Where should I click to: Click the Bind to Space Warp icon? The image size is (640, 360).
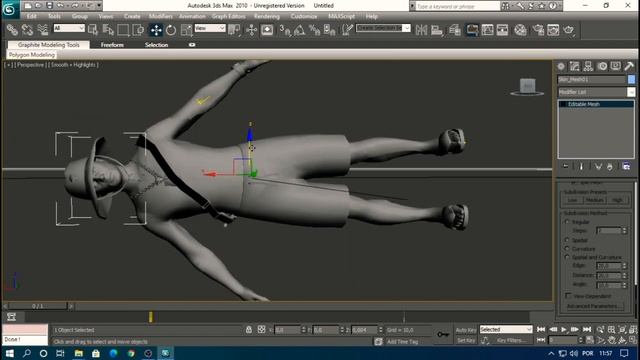coord(43,30)
